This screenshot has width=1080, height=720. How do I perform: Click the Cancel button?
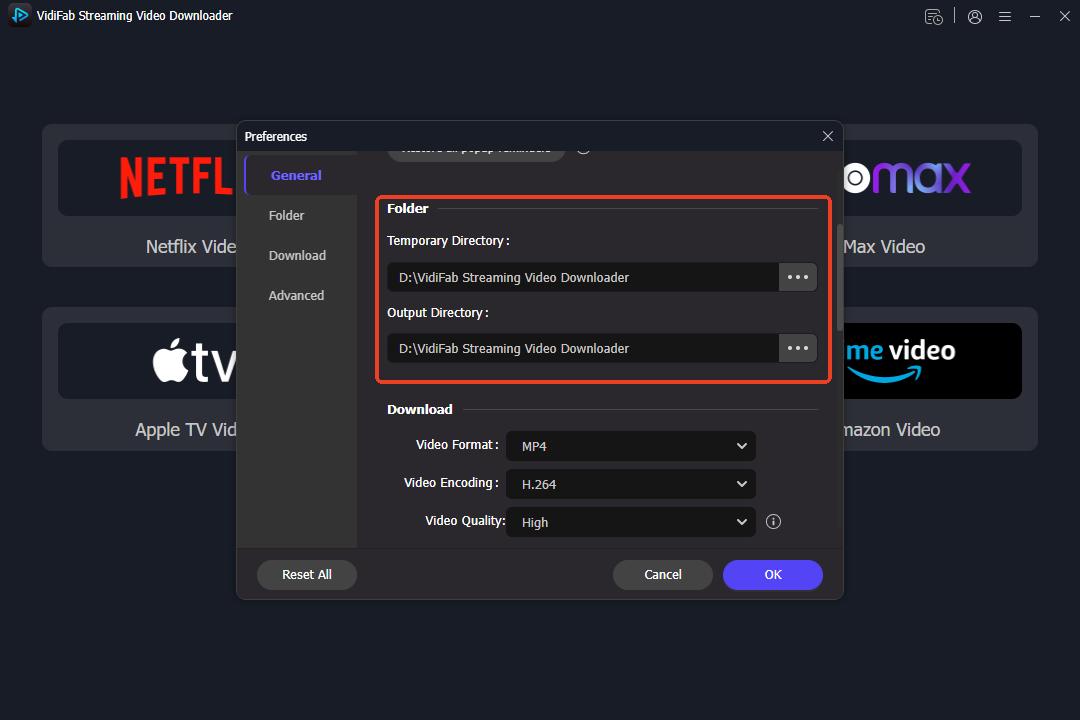(663, 575)
